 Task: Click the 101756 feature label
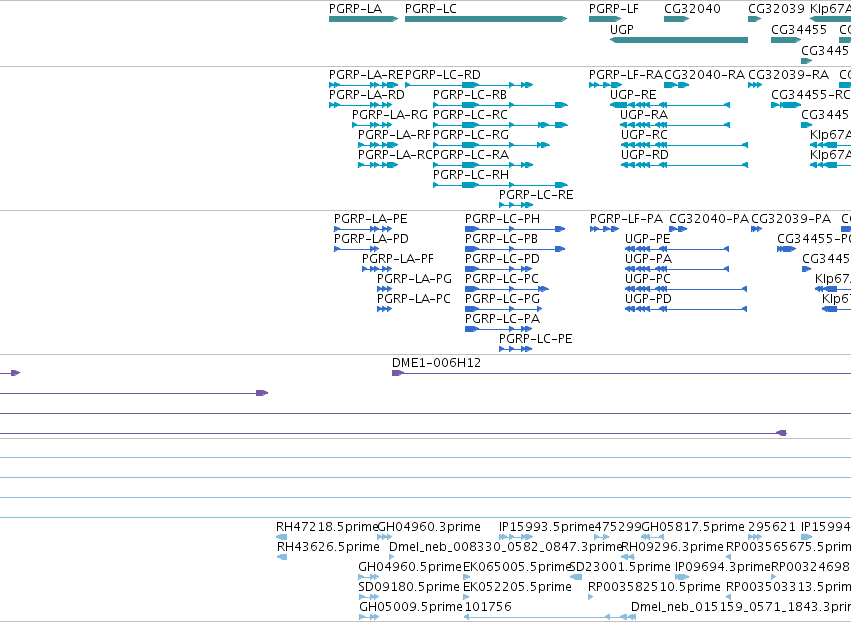[x=488, y=607]
